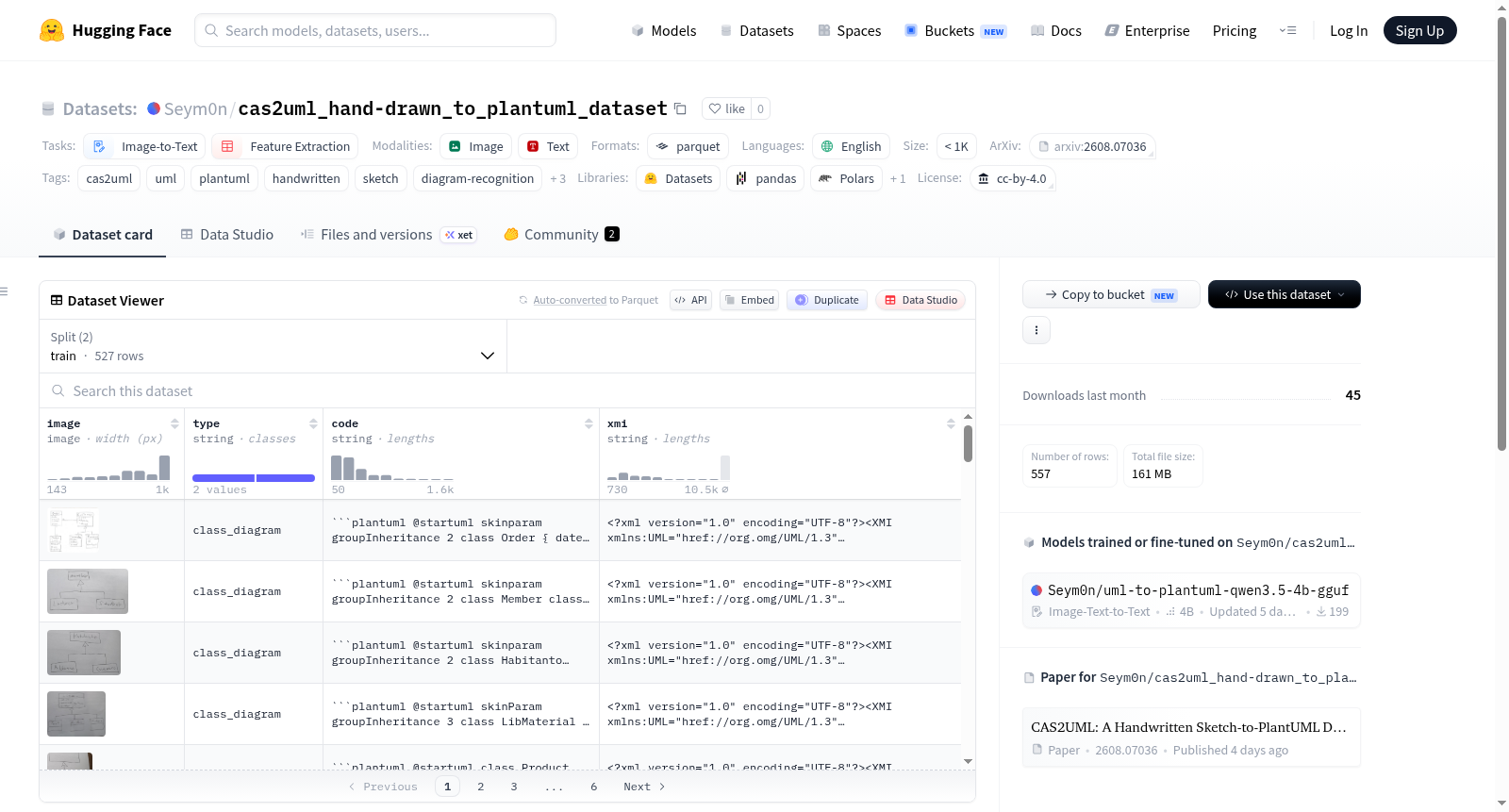The width and height of the screenshot is (1509, 812).
Task: Open Enterprise in top navigation
Action: click(1148, 30)
